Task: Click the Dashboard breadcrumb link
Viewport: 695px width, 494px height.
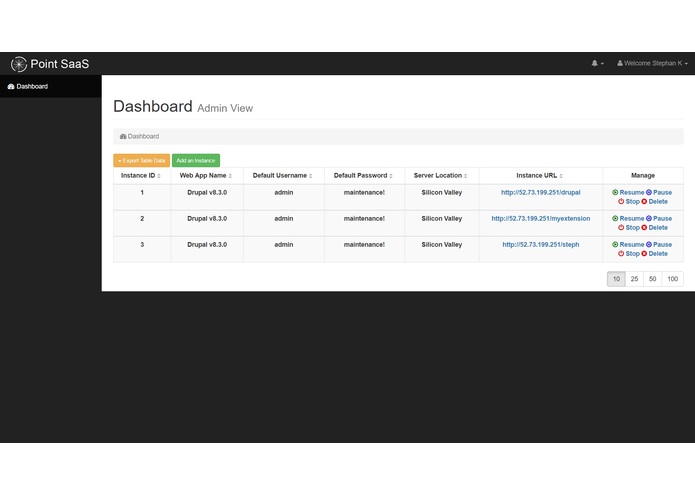Action: click(139, 136)
